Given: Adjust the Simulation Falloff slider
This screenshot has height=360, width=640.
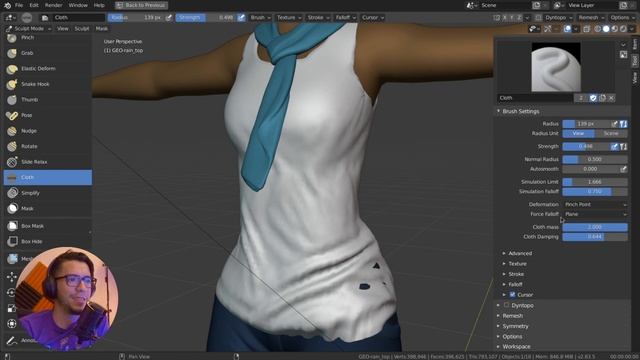Looking at the screenshot, I should (595, 191).
